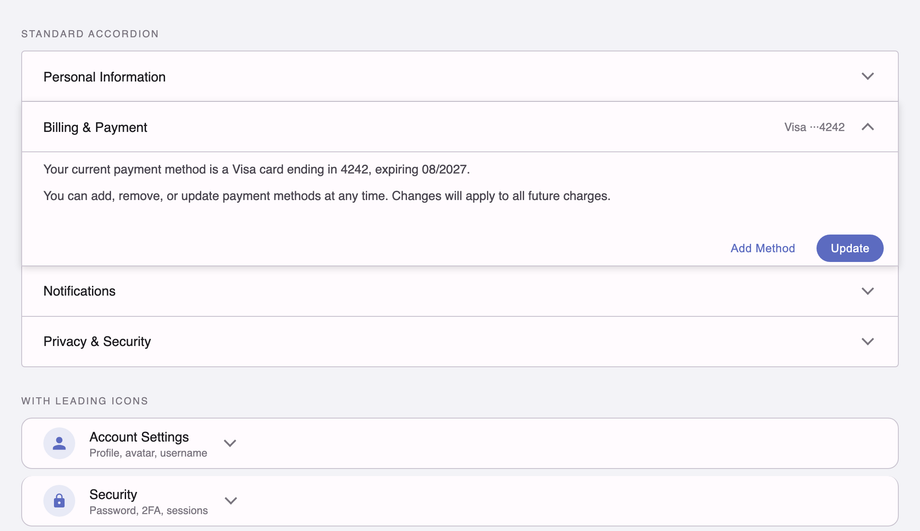This screenshot has height=531, width=920.
Task: Click the Security lock icon
Action: 59,501
